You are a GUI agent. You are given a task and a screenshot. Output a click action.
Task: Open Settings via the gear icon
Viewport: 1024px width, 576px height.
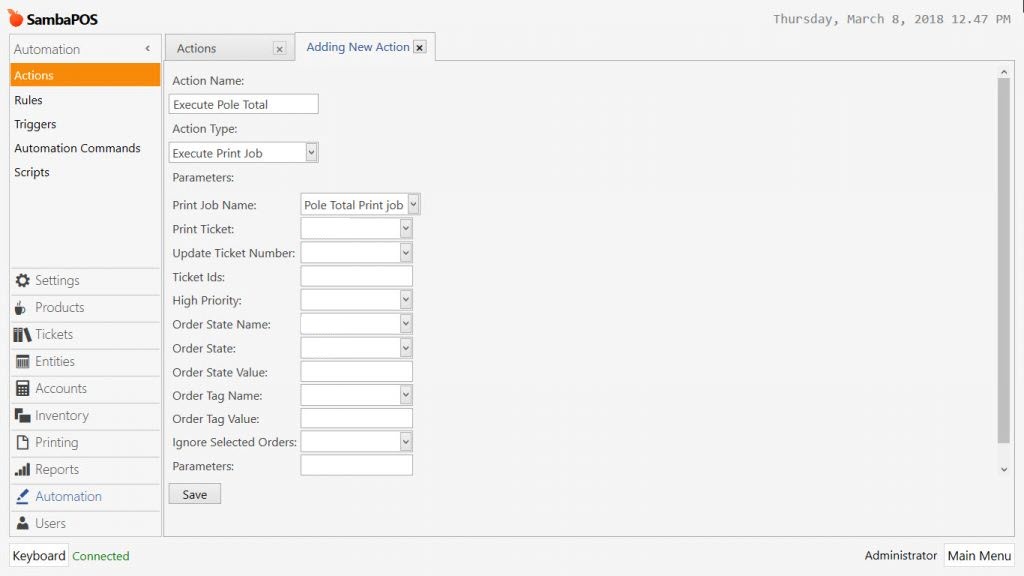coord(45,280)
